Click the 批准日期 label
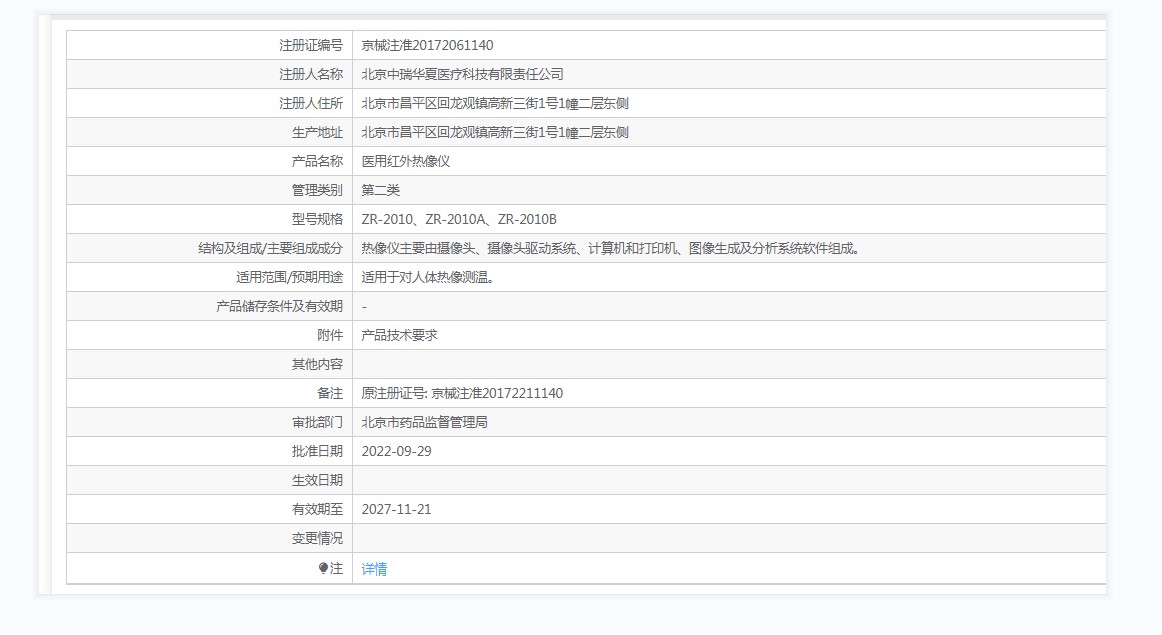The width and height of the screenshot is (1162, 635). pos(317,451)
